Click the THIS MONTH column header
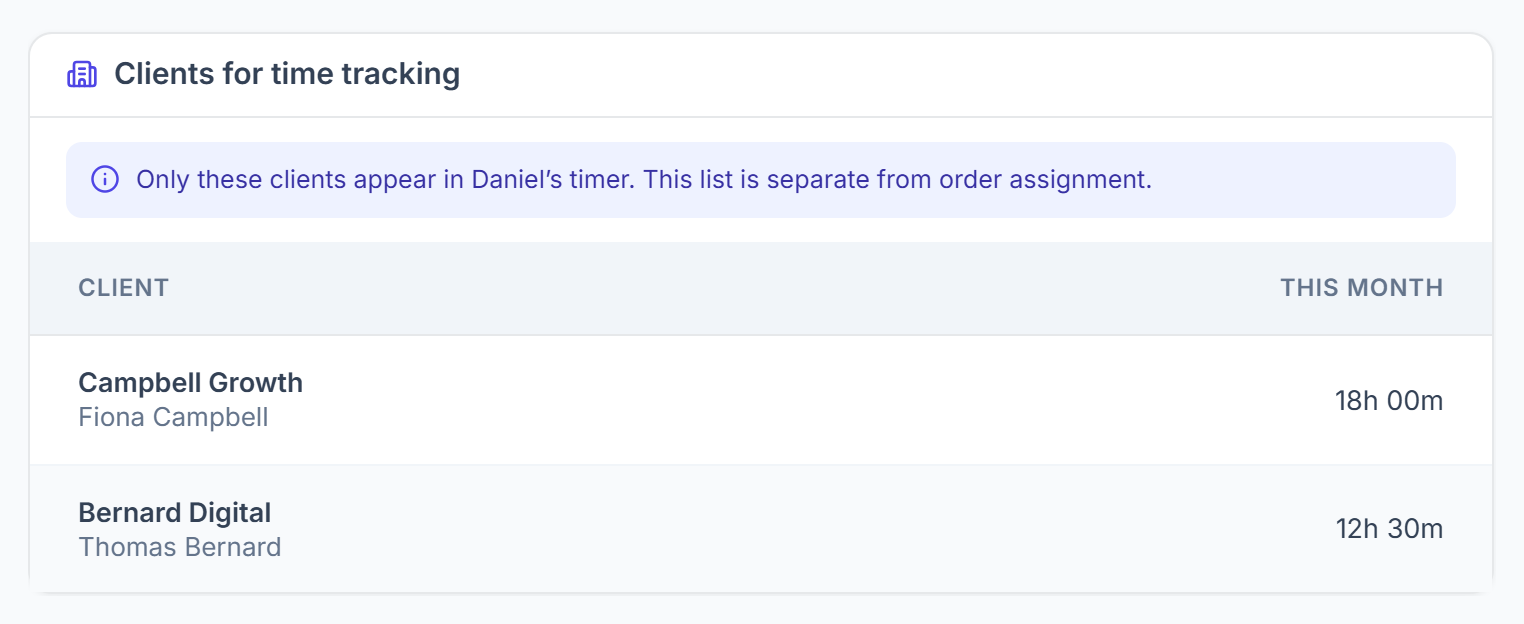 [1362, 288]
